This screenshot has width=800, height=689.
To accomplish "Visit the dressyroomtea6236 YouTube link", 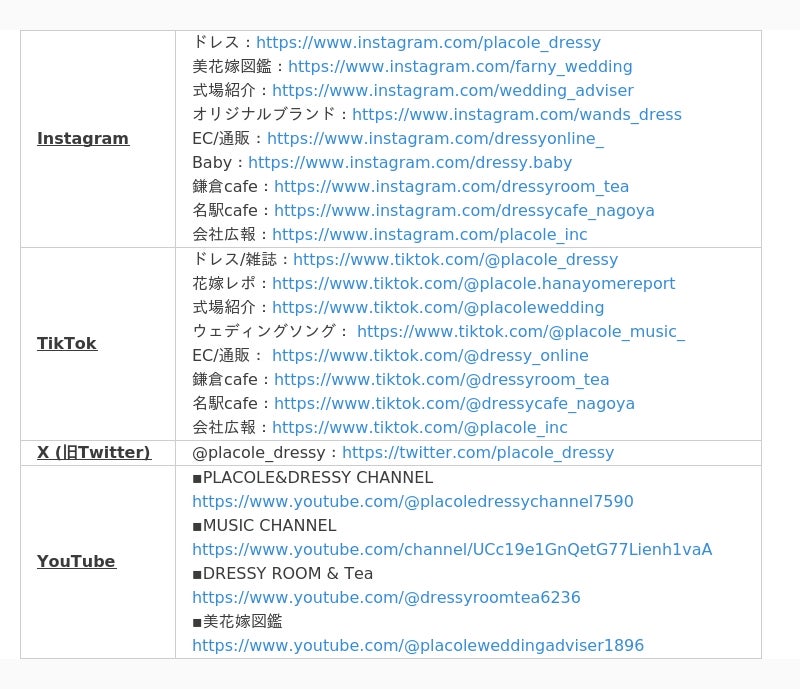I will [386, 598].
